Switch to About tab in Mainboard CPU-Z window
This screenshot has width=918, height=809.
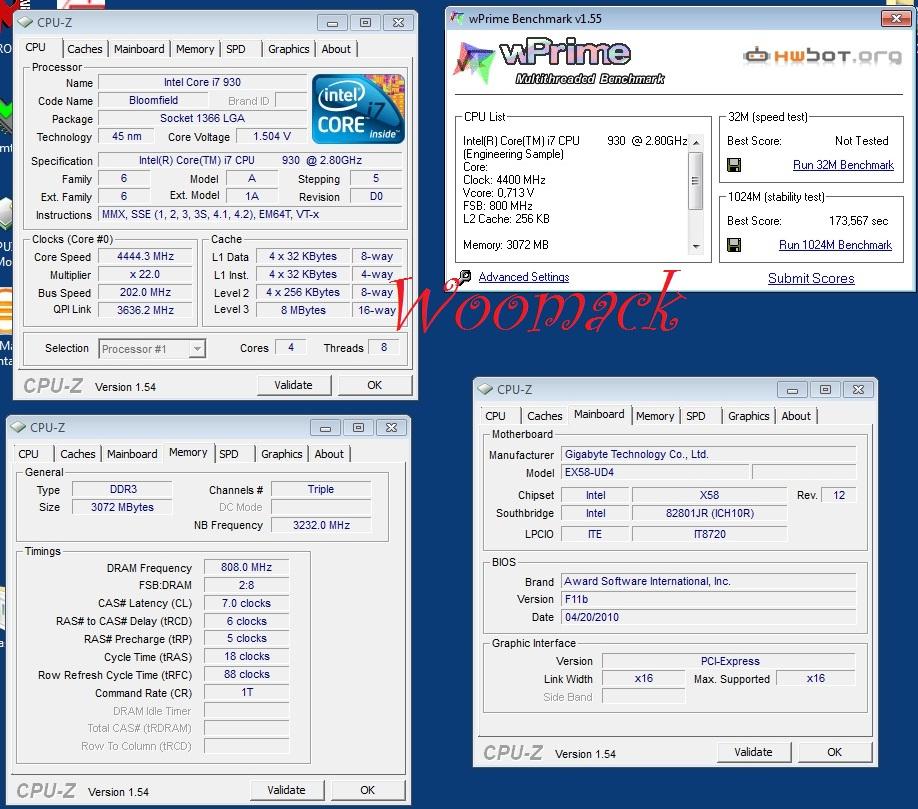point(796,416)
